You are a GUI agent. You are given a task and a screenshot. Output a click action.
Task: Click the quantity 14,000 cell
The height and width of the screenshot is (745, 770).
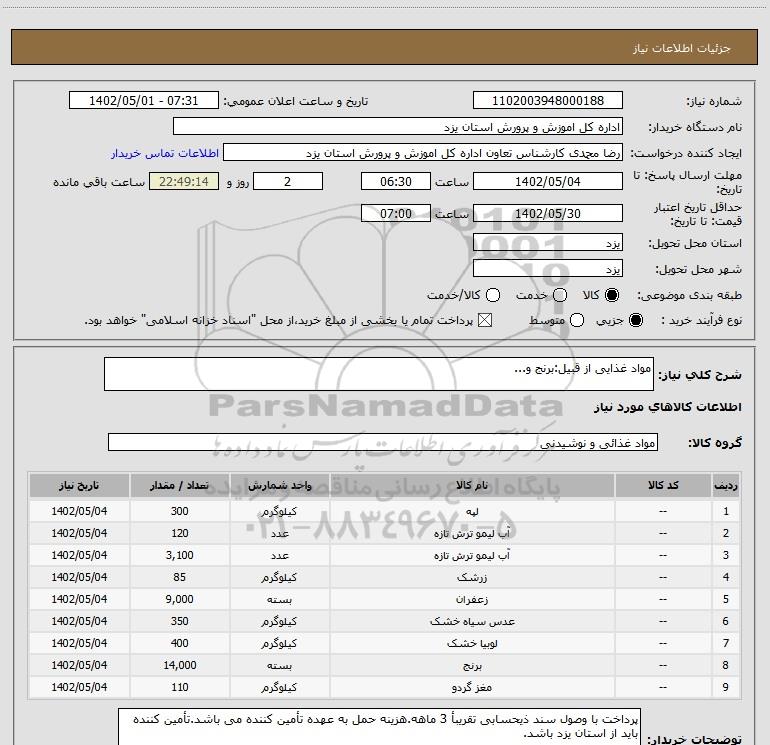point(180,665)
